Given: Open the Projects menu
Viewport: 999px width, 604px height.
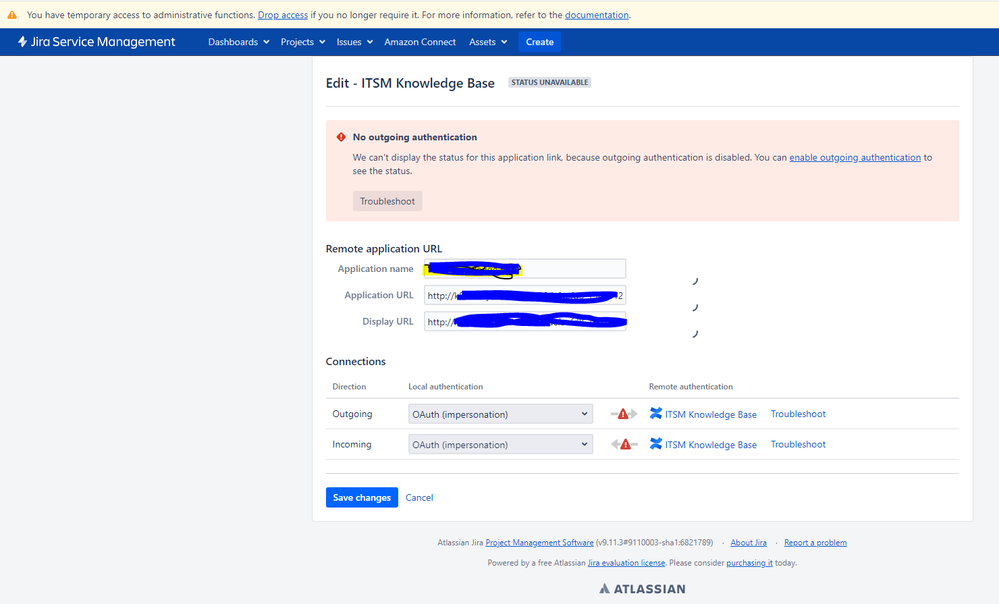Looking at the screenshot, I should point(303,42).
